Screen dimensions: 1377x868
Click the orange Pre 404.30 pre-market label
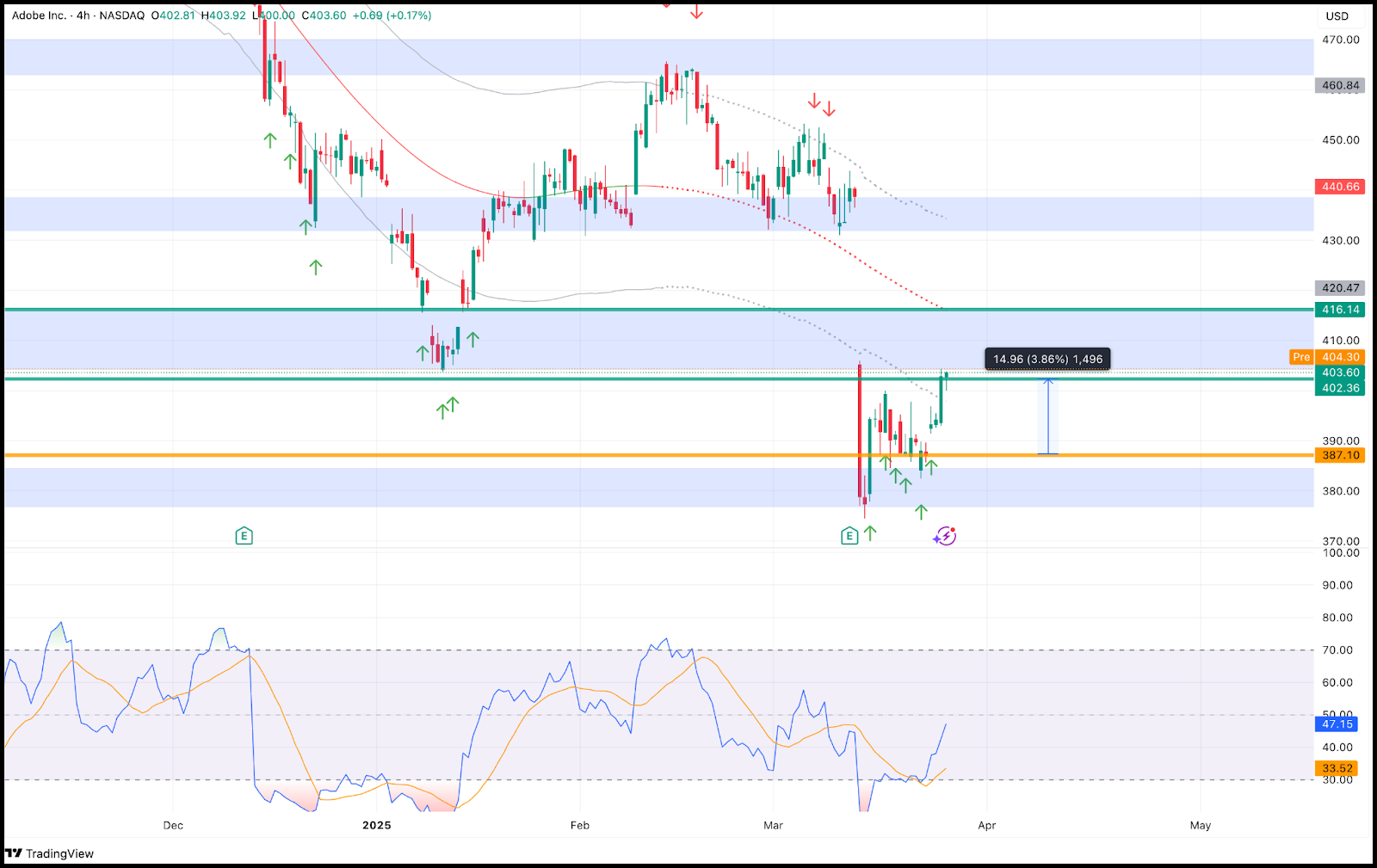coord(1327,357)
